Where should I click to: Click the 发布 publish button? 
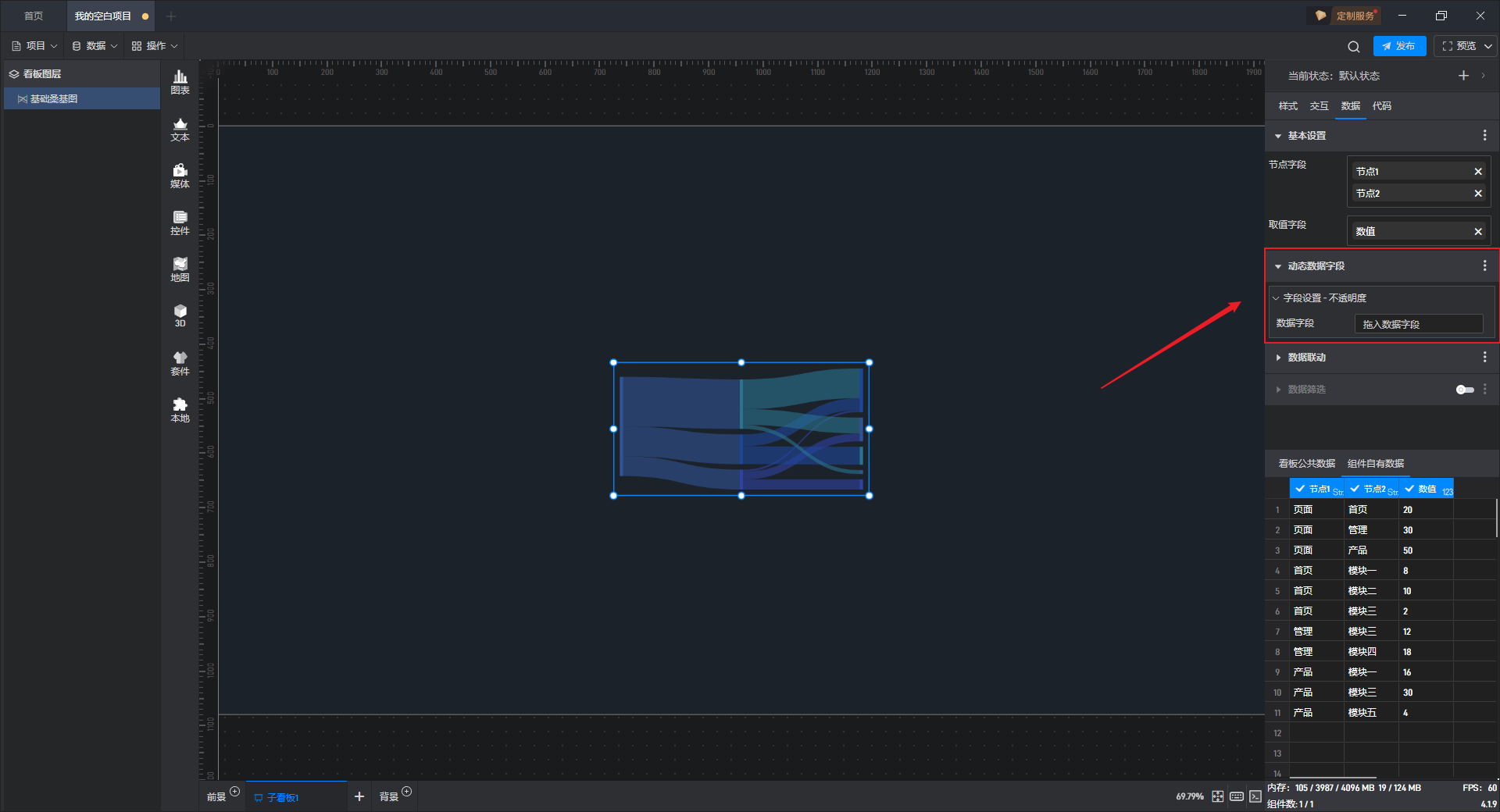tap(1399, 46)
